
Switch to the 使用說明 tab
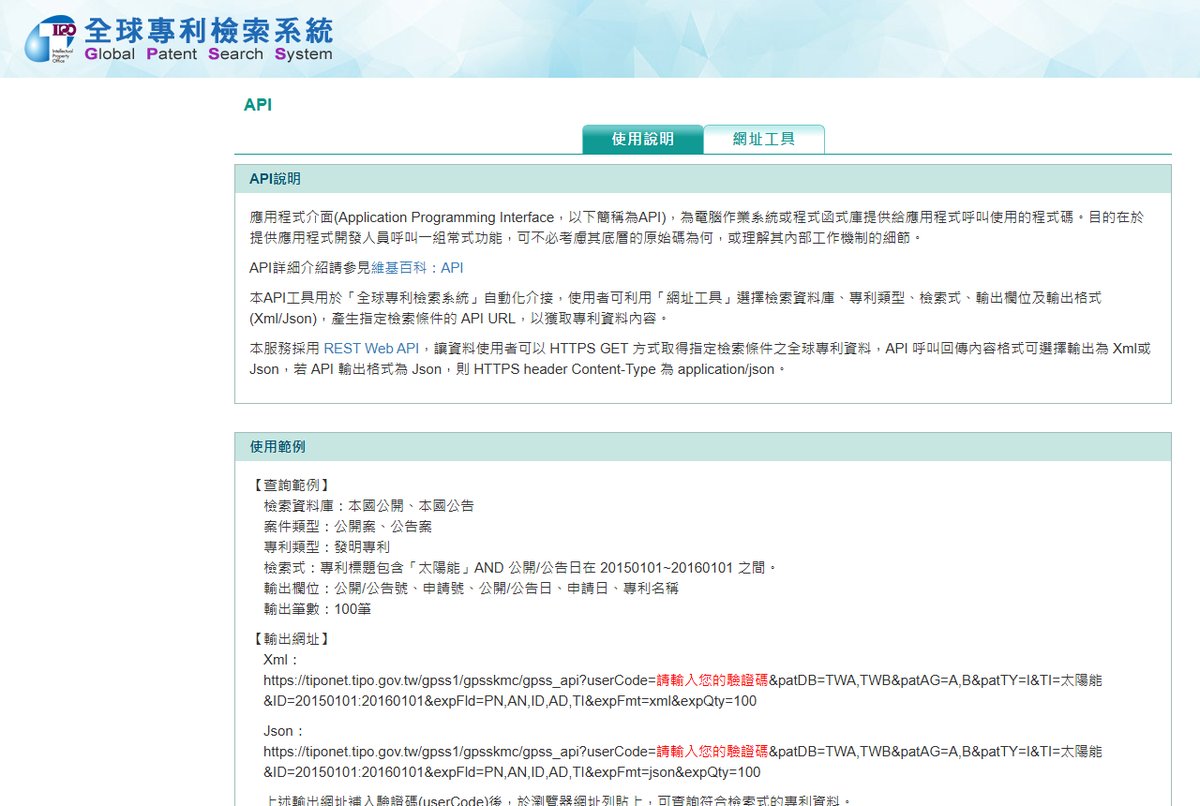click(x=642, y=139)
